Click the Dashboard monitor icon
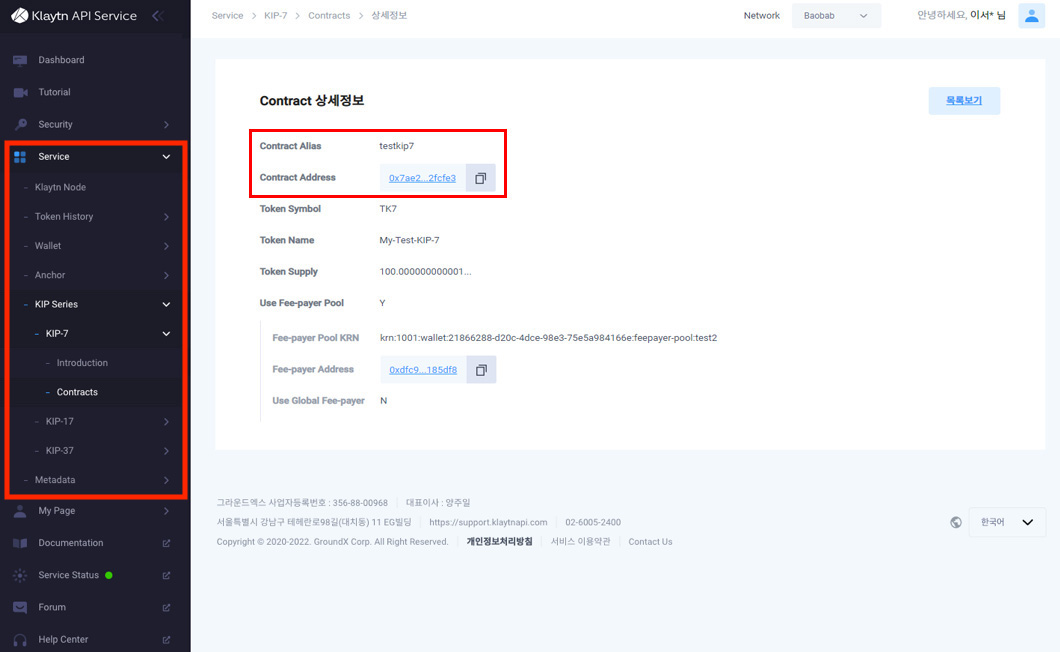 (20, 60)
